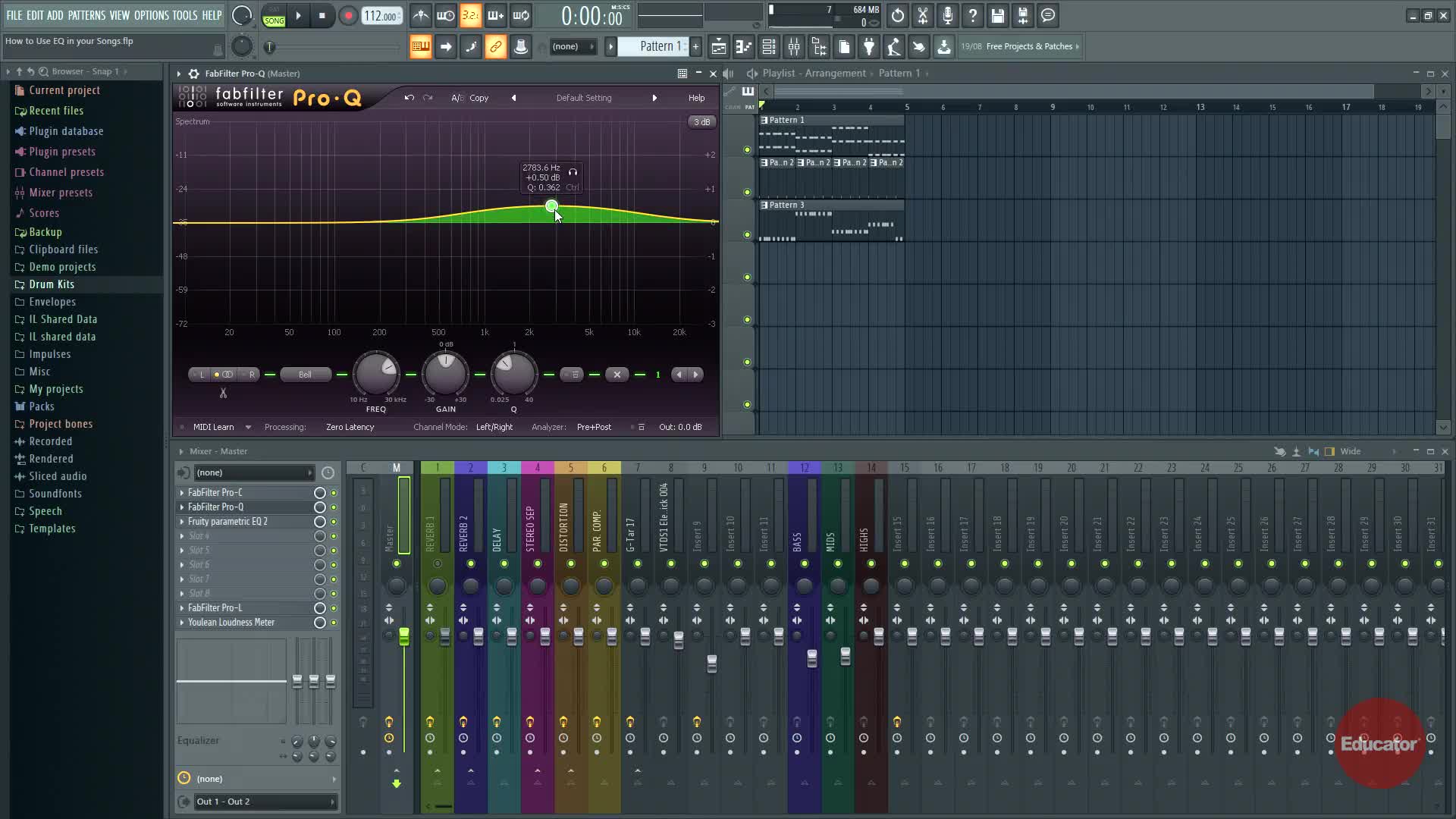Open the PATTERNS menu
This screenshot has height=819, width=1456.
point(86,15)
